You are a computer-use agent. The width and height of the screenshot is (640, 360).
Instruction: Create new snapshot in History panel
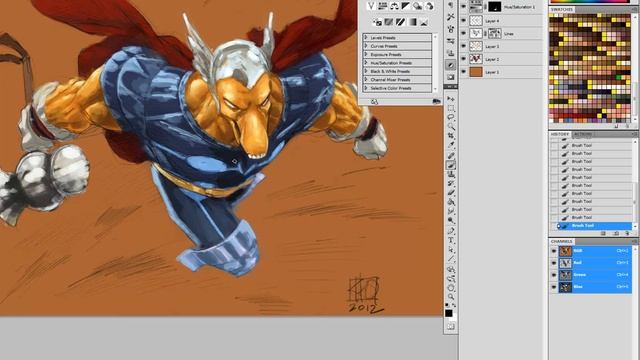[616, 233]
